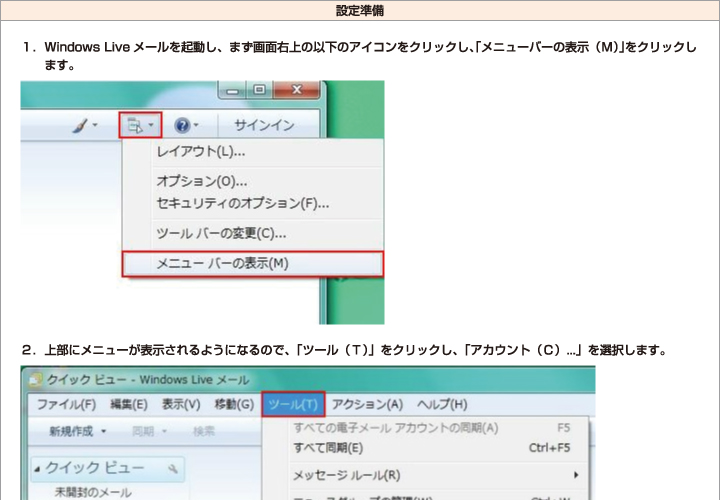Click the 同期 toolbar button
The image size is (720, 500).
(x=143, y=431)
